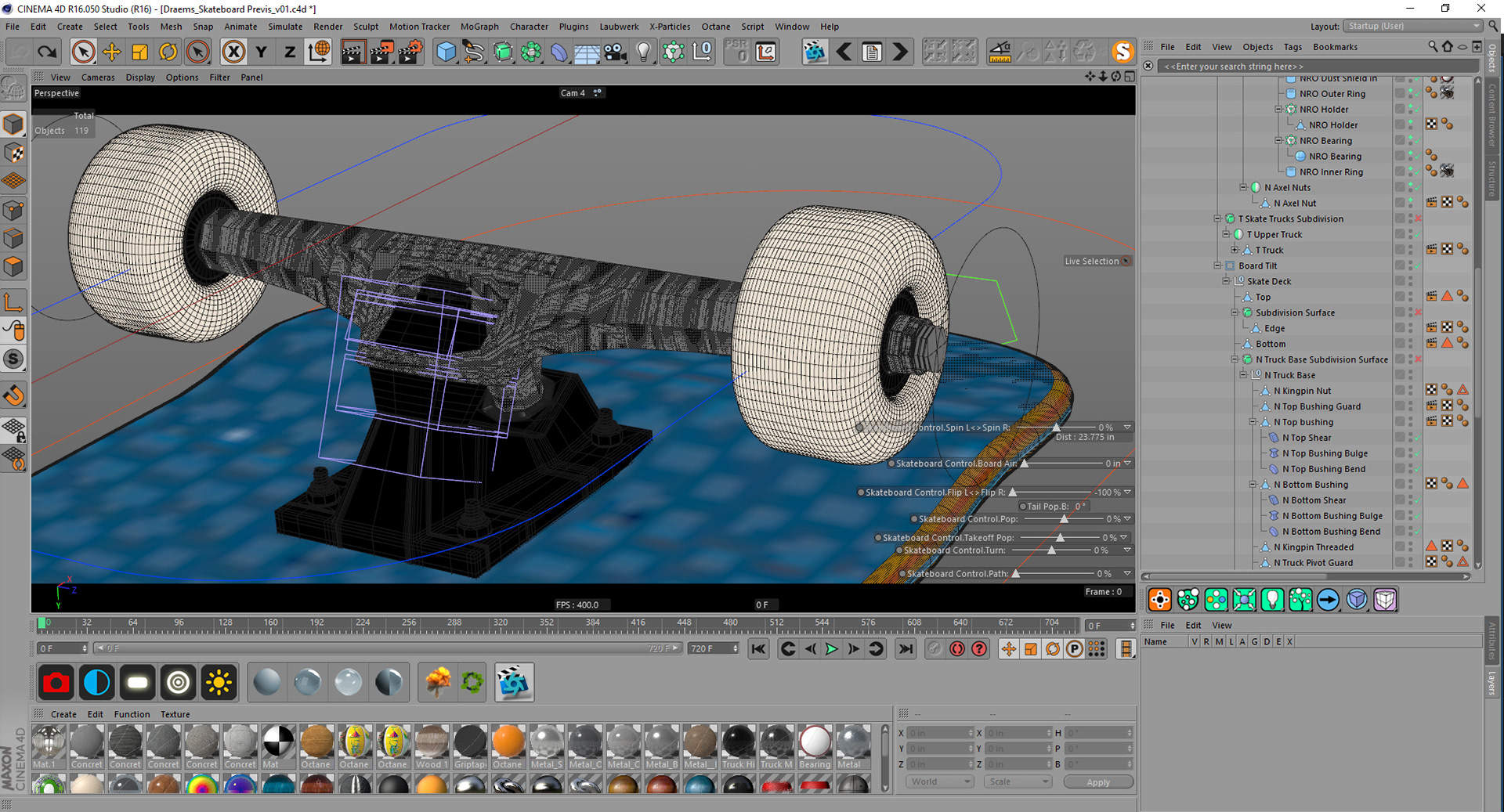
Task: Click the red camera render icon
Action: [x=56, y=683]
